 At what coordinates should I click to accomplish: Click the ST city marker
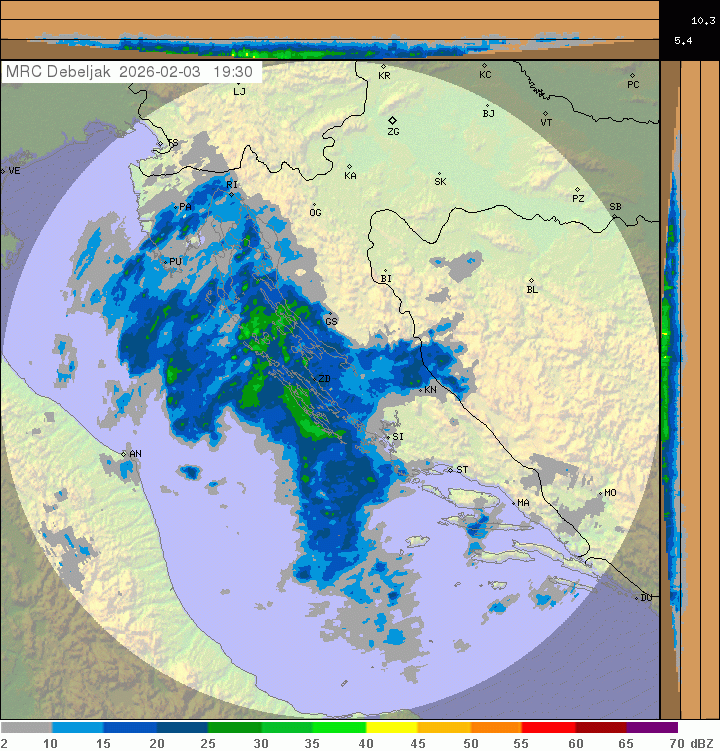pyautogui.click(x=451, y=470)
